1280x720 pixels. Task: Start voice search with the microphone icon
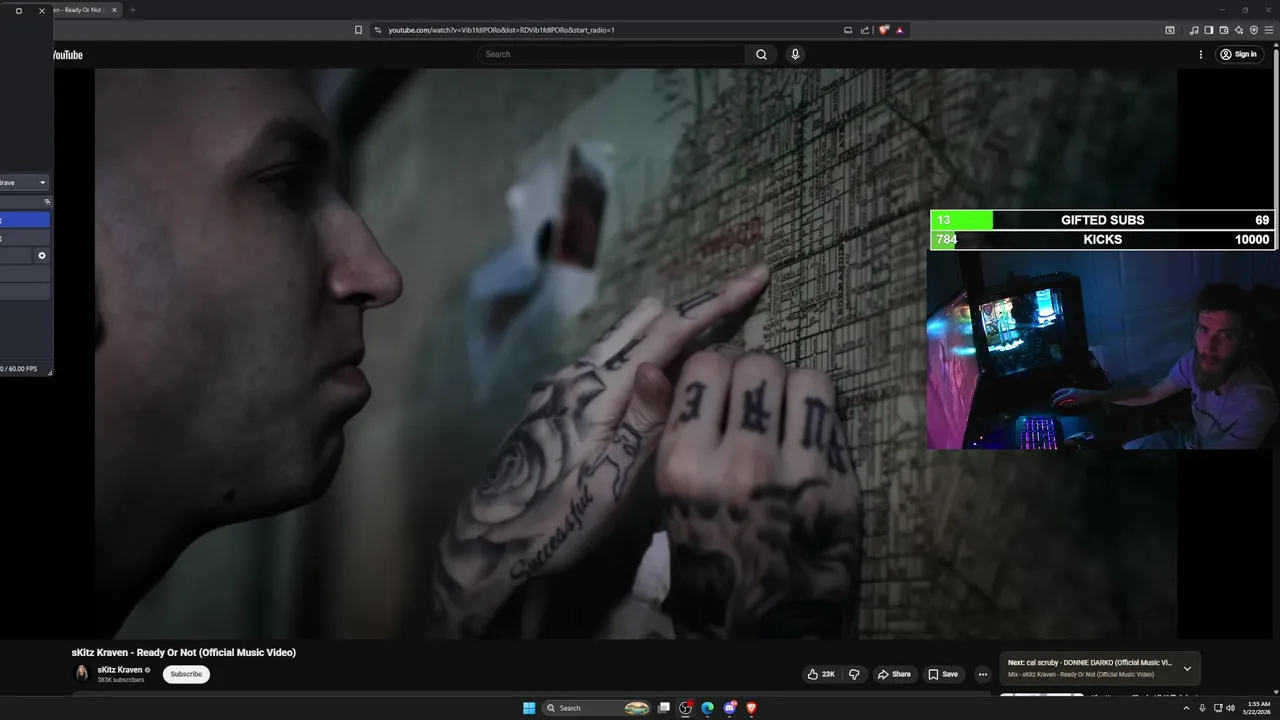tap(795, 54)
